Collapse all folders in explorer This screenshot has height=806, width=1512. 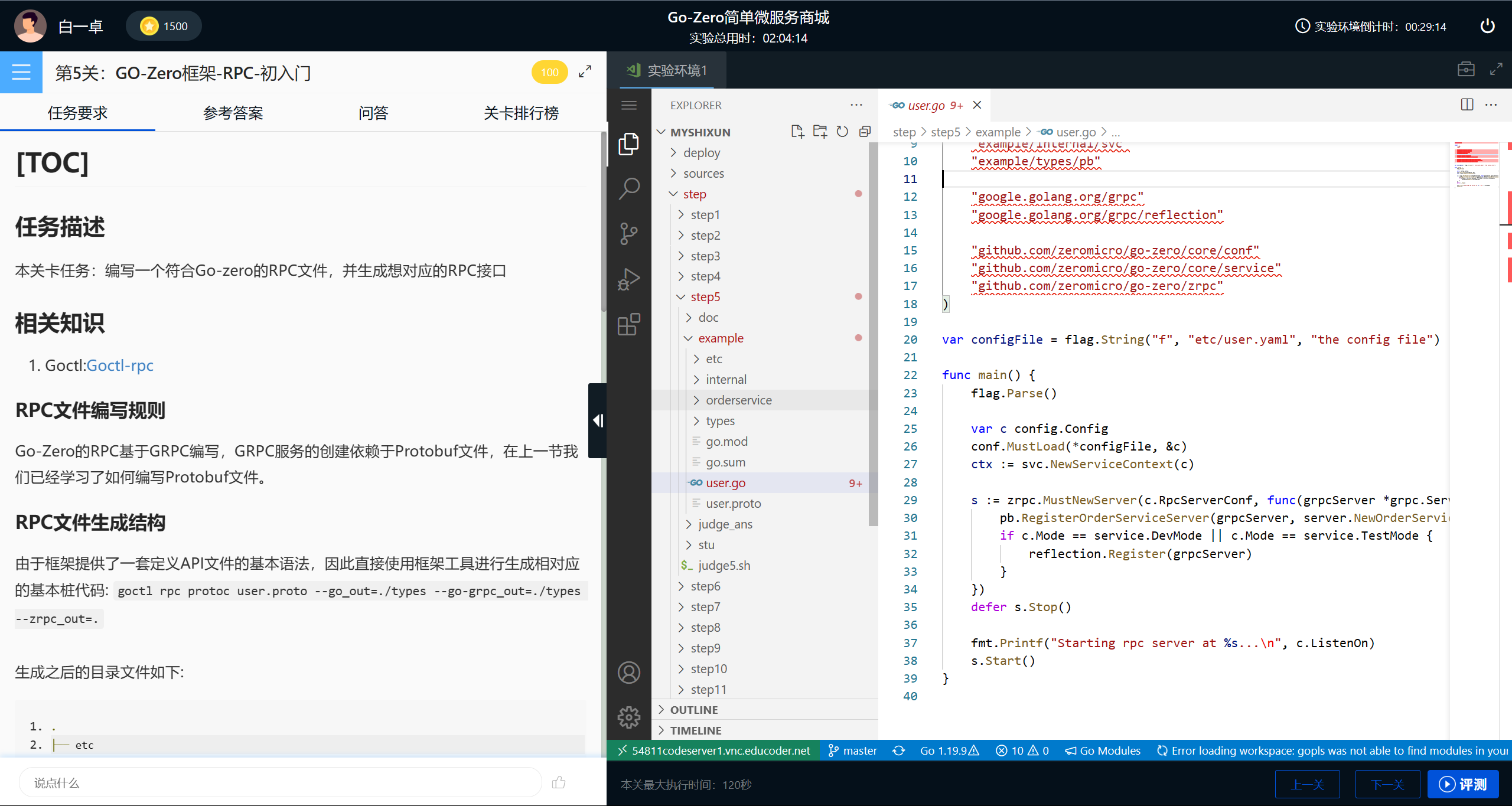tap(865, 132)
